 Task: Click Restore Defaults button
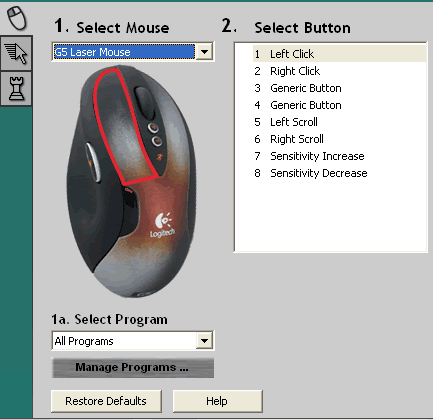coord(106,401)
